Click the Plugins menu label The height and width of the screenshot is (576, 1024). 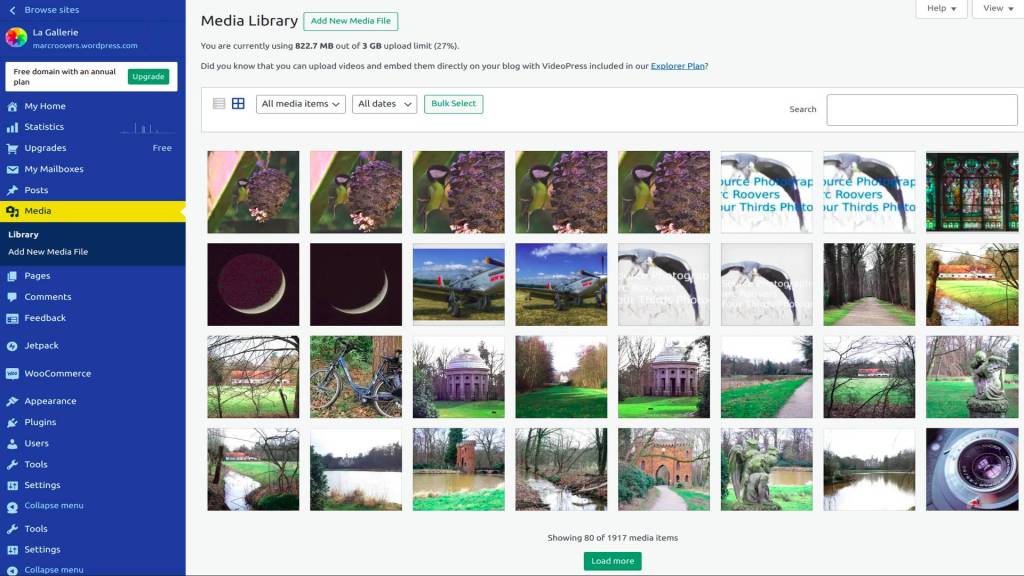coord(40,423)
